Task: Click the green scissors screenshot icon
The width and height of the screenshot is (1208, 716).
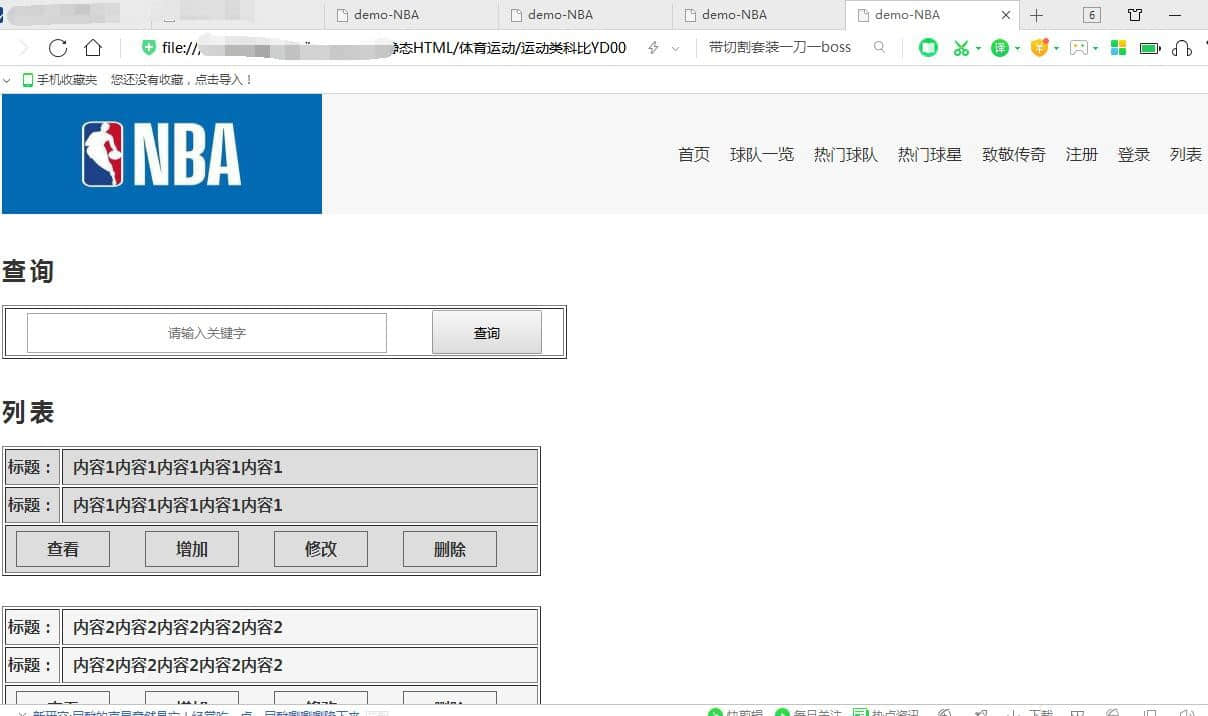Action: pos(960,48)
